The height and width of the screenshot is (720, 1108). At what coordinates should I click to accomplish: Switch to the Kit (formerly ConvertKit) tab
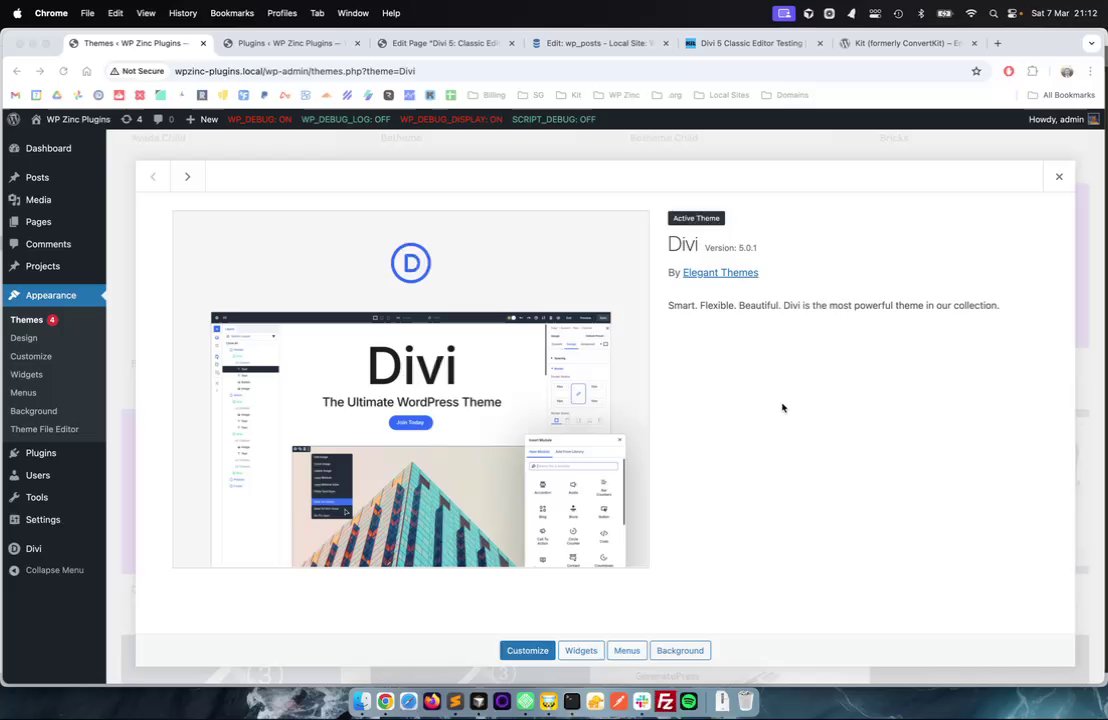[908, 43]
